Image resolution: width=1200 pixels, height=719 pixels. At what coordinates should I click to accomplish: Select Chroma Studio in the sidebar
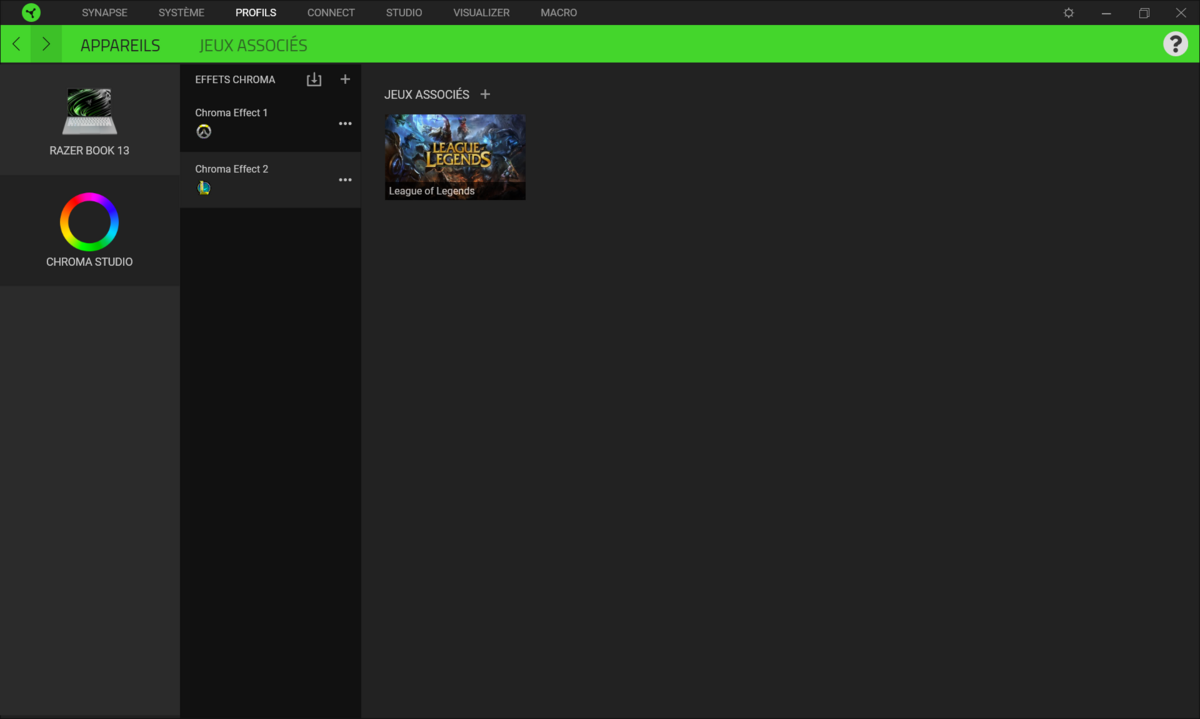[90, 231]
